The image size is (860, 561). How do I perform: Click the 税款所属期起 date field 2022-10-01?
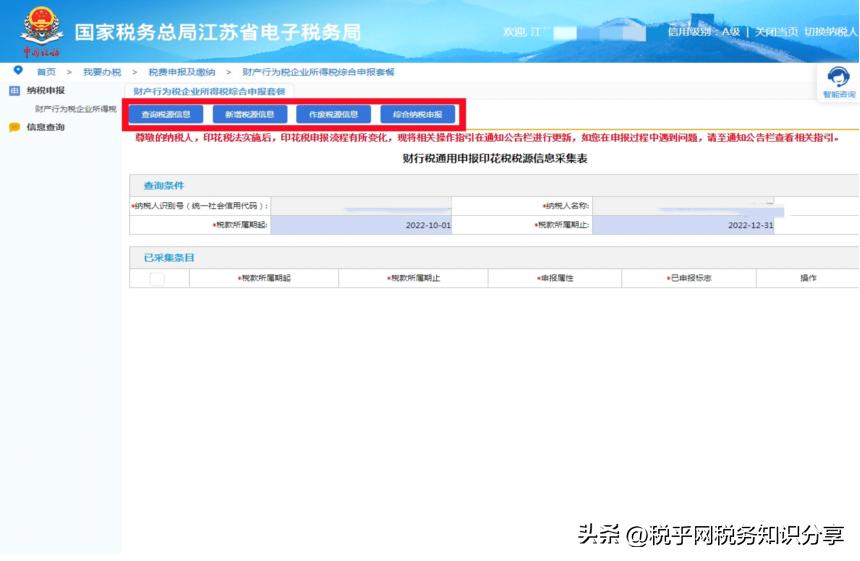coord(361,225)
